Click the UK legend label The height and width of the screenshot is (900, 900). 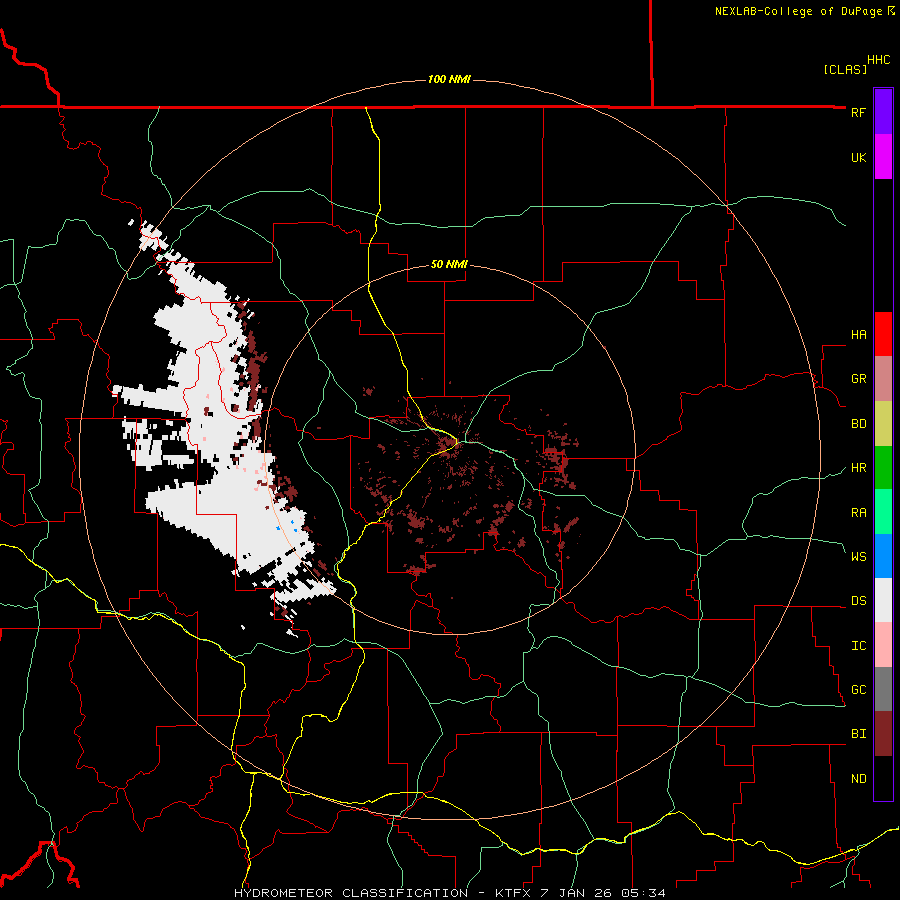pos(858,157)
